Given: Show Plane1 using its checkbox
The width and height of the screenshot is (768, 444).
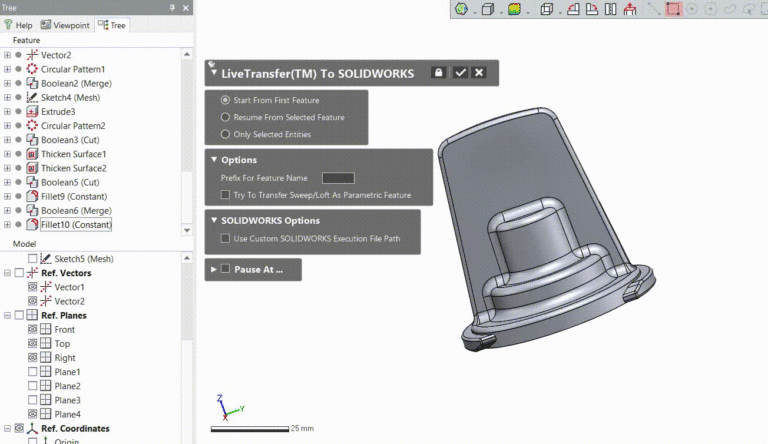Looking at the screenshot, I should (32, 371).
